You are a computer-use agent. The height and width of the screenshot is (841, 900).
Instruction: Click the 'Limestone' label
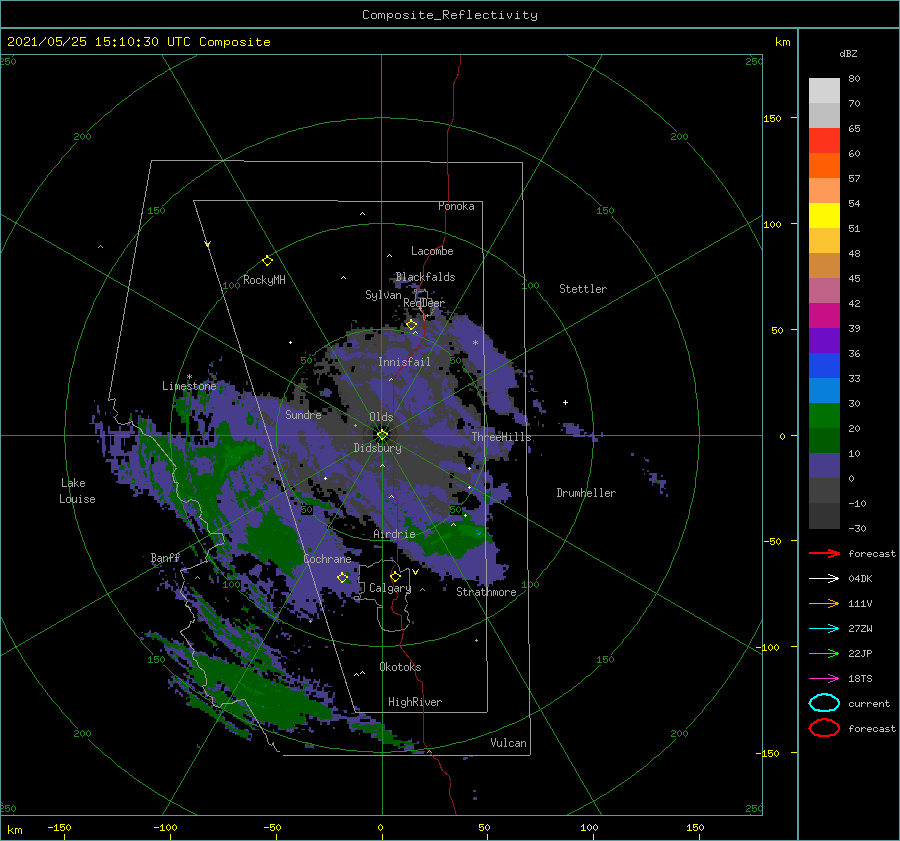click(x=189, y=386)
